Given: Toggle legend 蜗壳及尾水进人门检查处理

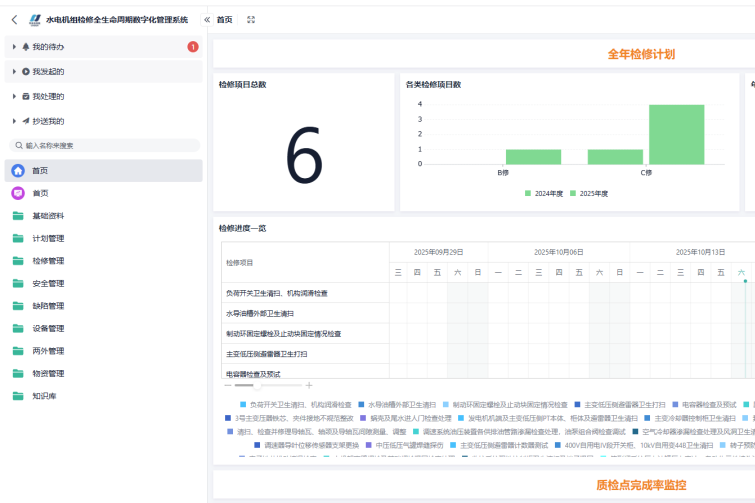Looking at the screenshot, I should [406, 418].
